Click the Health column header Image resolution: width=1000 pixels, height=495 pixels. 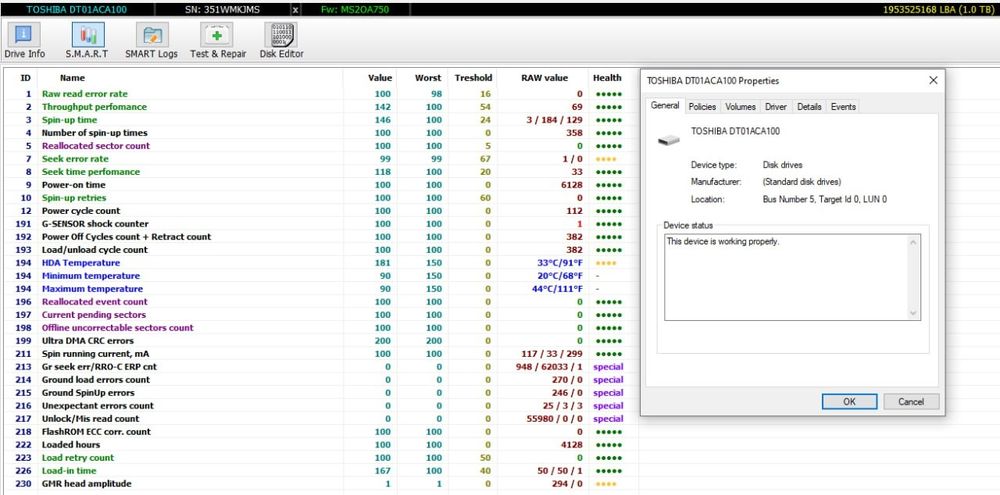pyautogui.click(x=607, y=78)
